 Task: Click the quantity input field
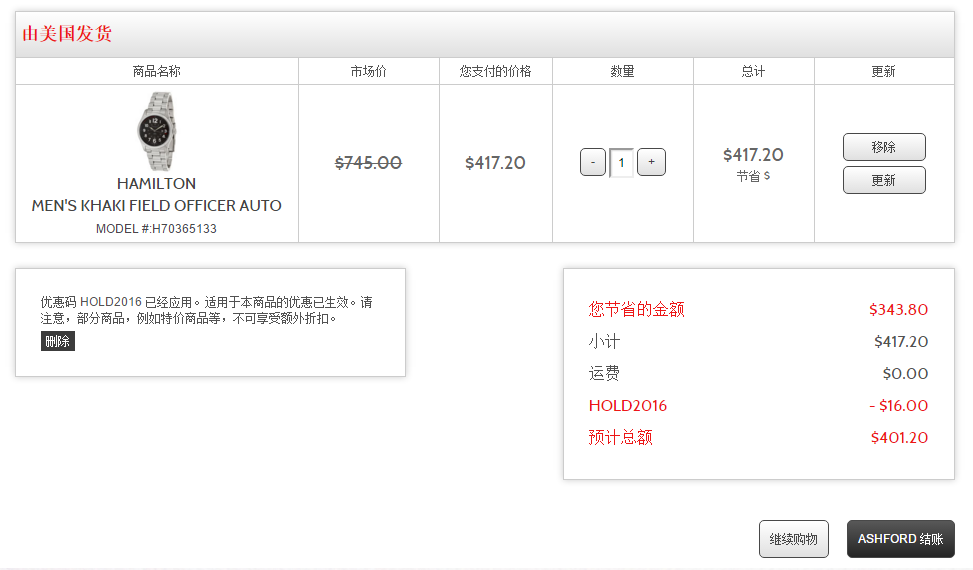pos(621,163)
